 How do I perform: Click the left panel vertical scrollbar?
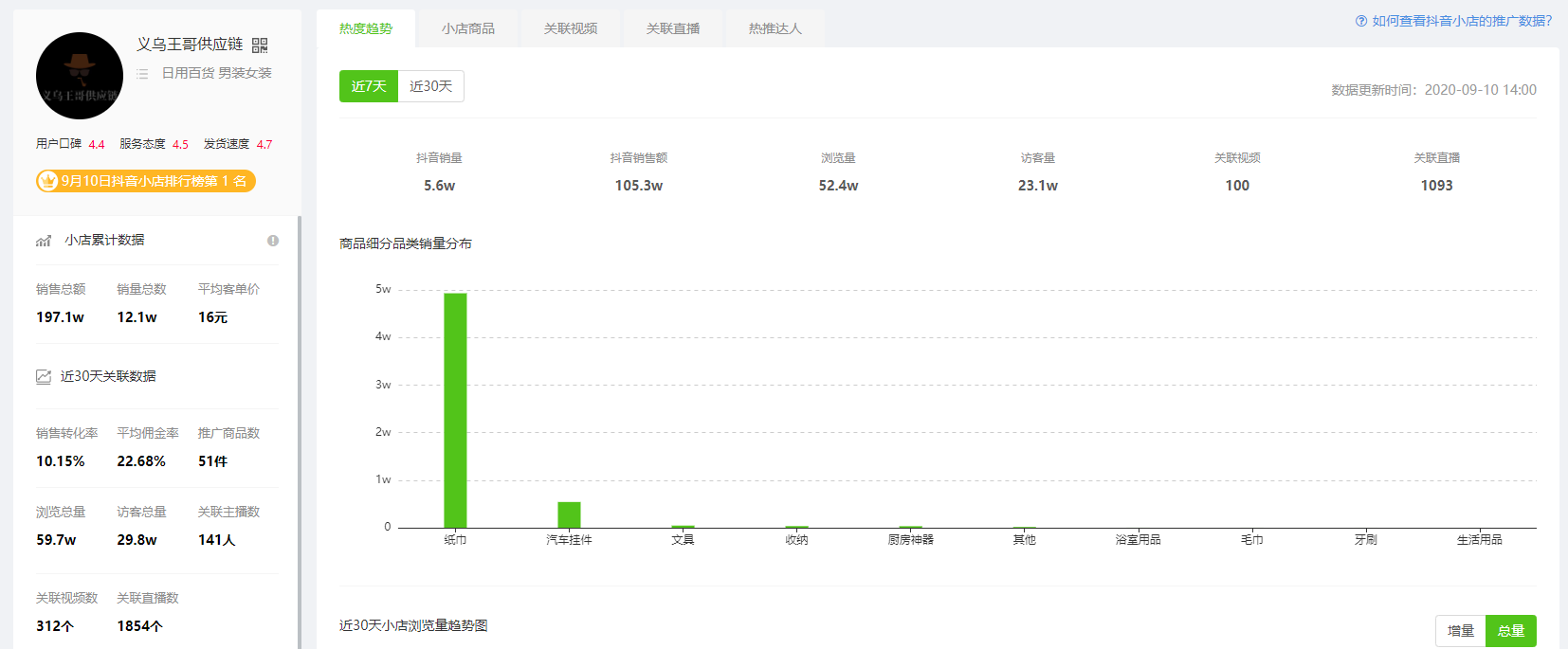click(300, 432)
